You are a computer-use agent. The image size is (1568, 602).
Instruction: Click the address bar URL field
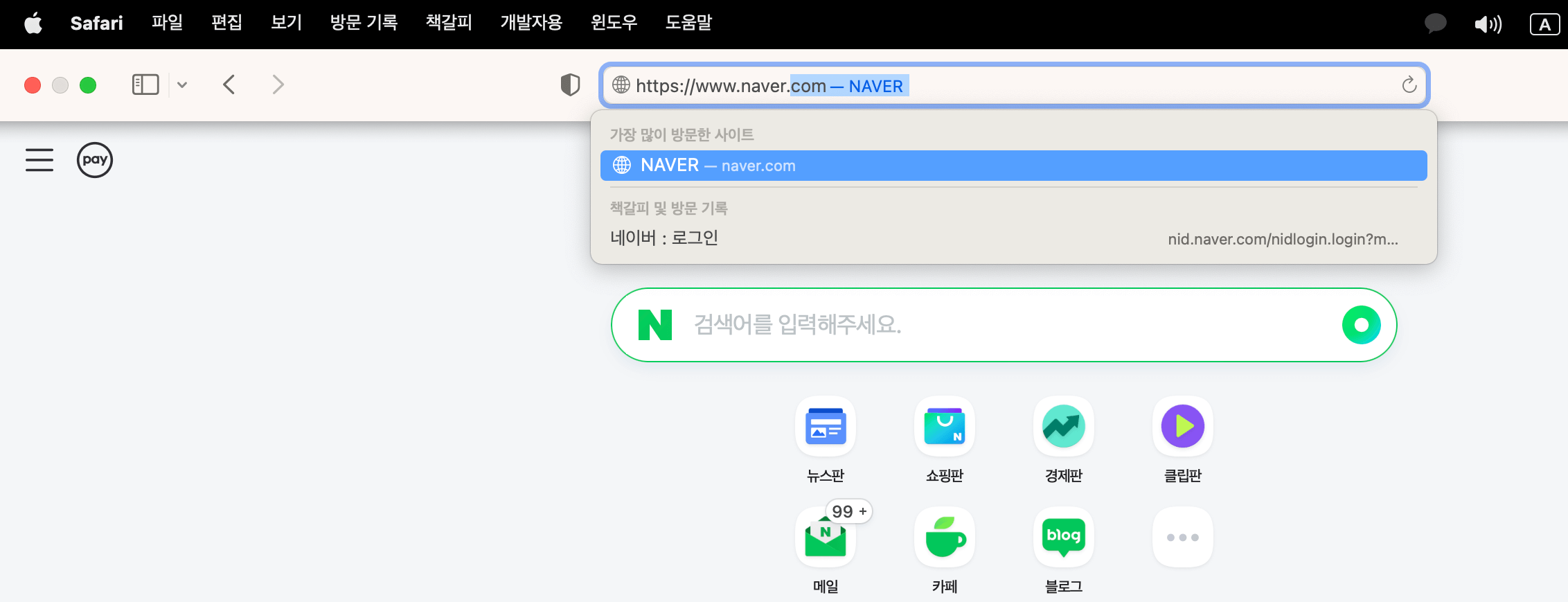[1014, 85]
